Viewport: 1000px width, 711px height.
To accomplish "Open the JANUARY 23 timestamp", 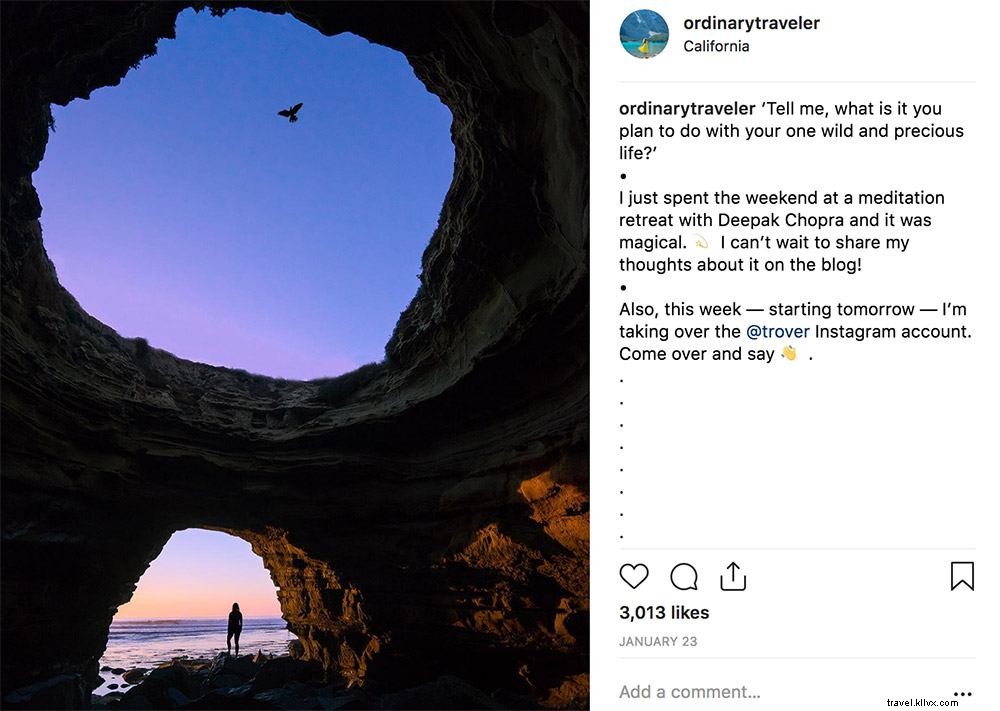I will pos(658,641).
